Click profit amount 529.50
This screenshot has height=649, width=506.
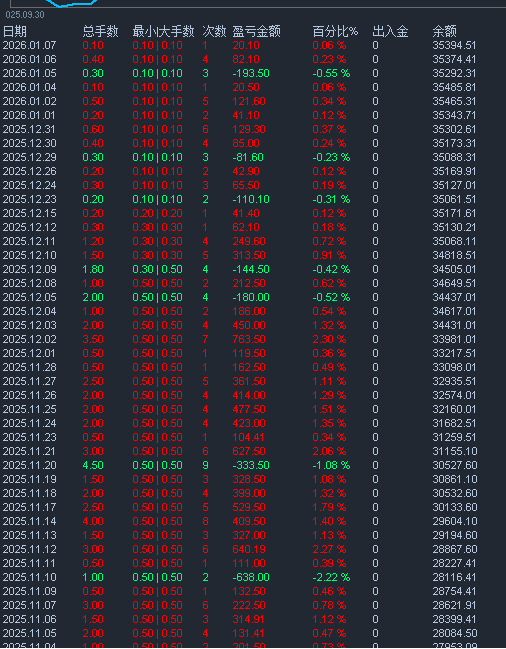click(x=249, y=507)
